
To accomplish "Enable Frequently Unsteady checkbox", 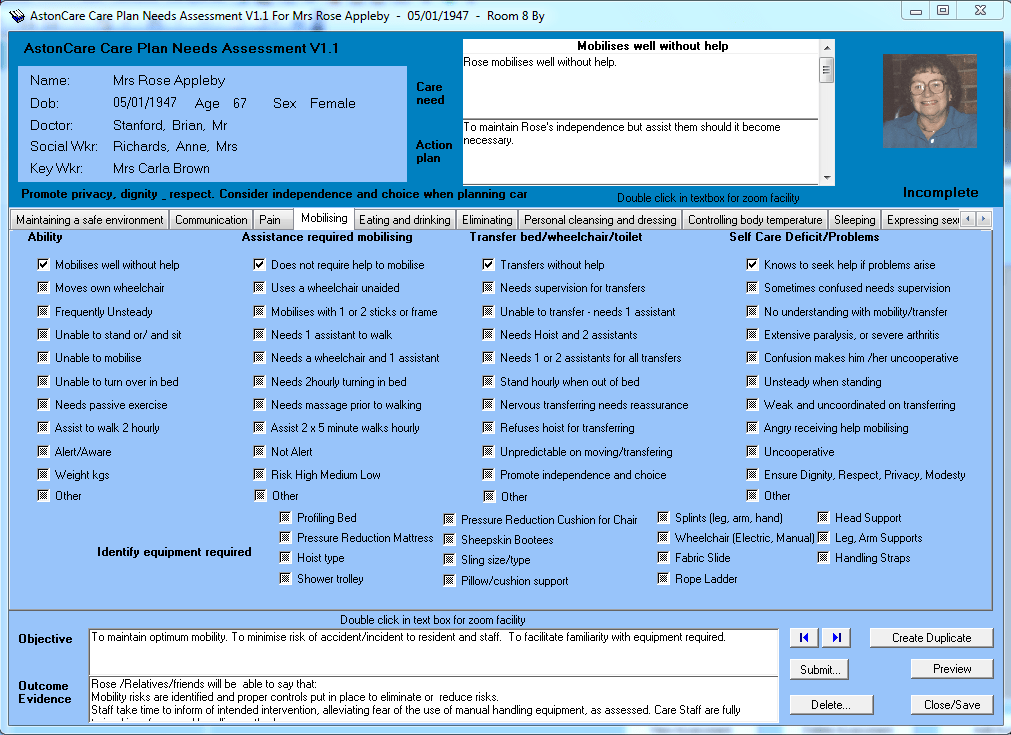I will (43, 311).
